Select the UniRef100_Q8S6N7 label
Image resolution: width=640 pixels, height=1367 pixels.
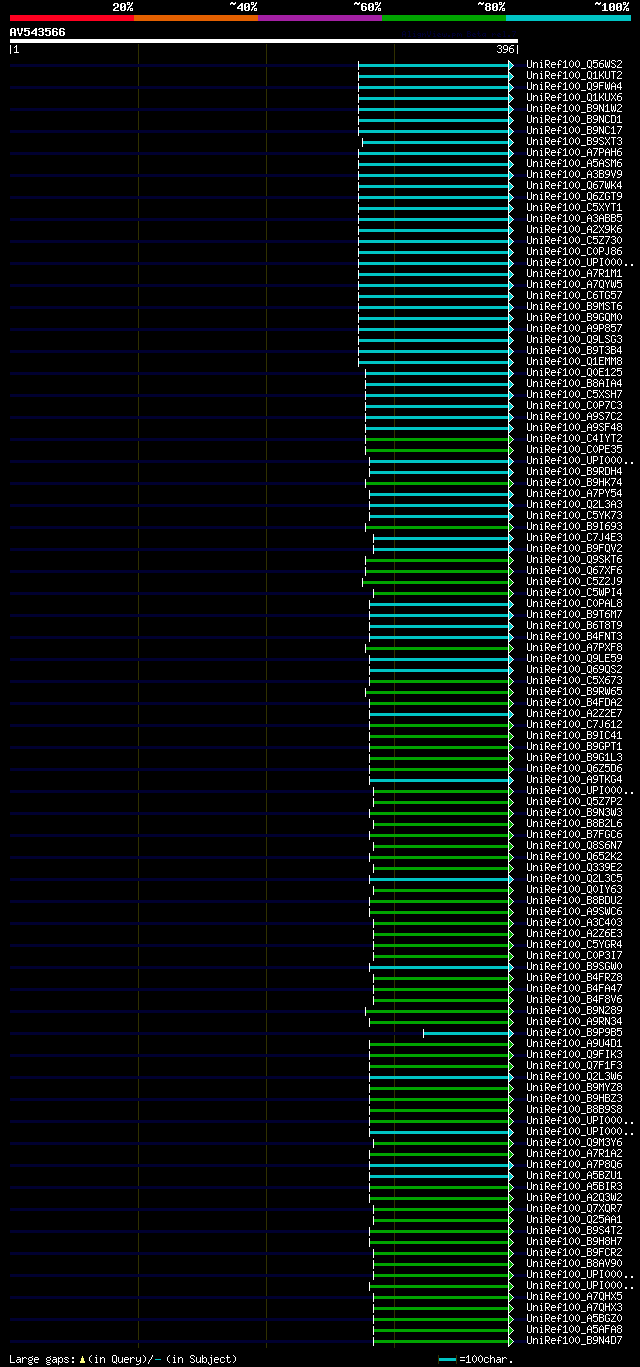pyautogui.click(x=574, y=845)
